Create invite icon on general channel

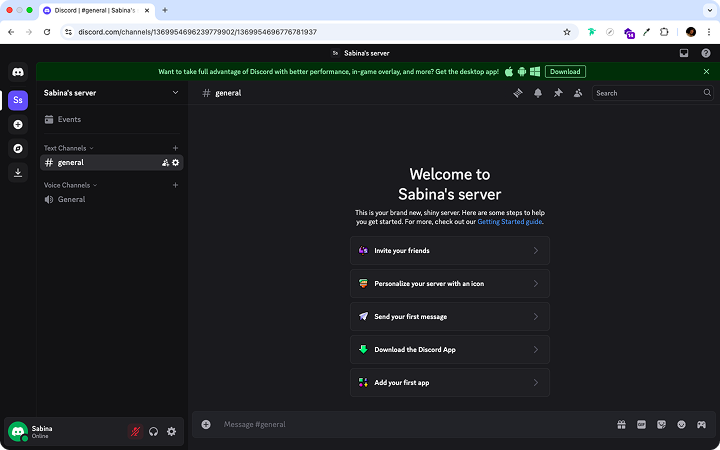[165, 163]
